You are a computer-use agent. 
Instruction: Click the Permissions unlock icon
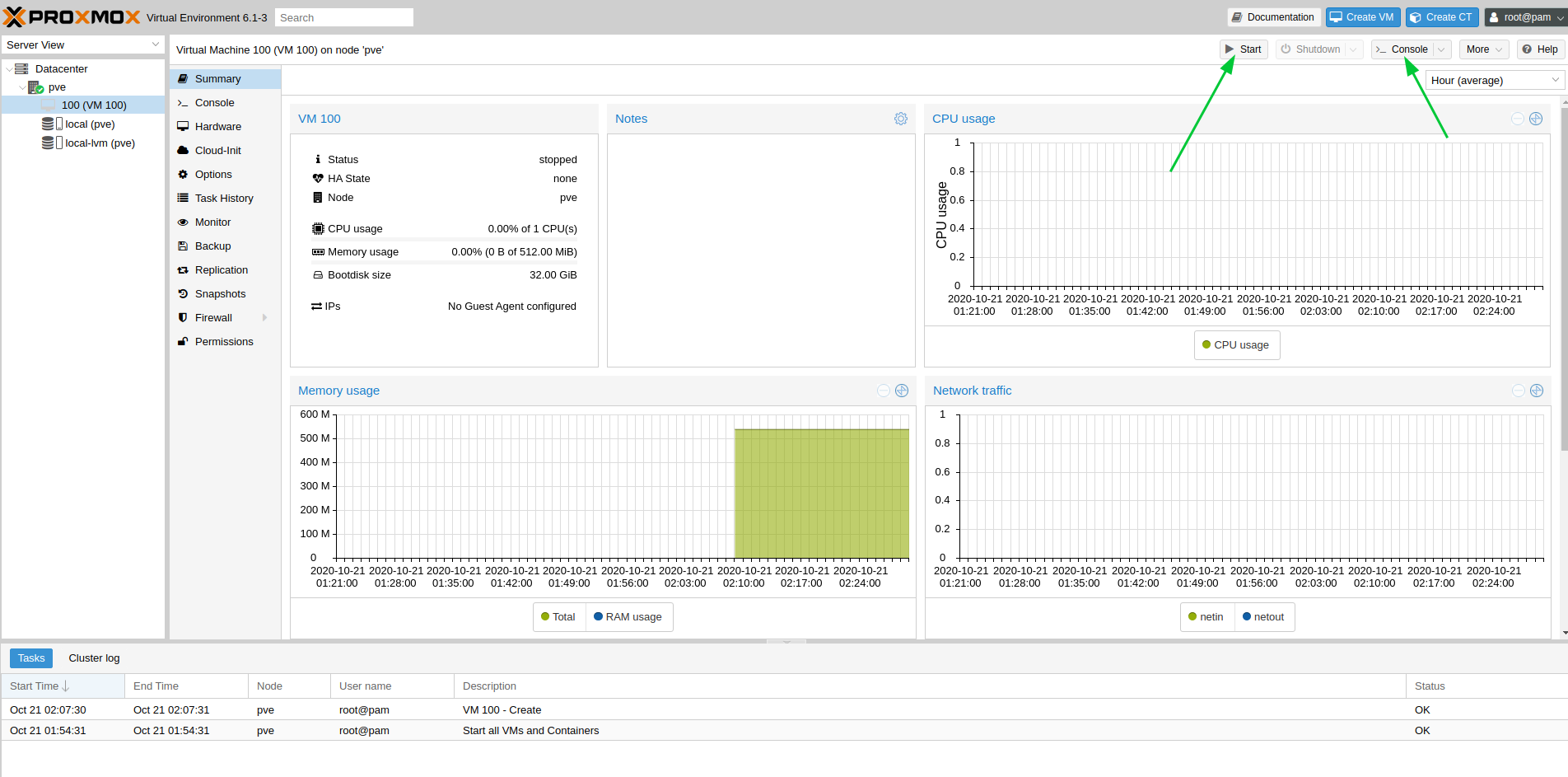183,341
